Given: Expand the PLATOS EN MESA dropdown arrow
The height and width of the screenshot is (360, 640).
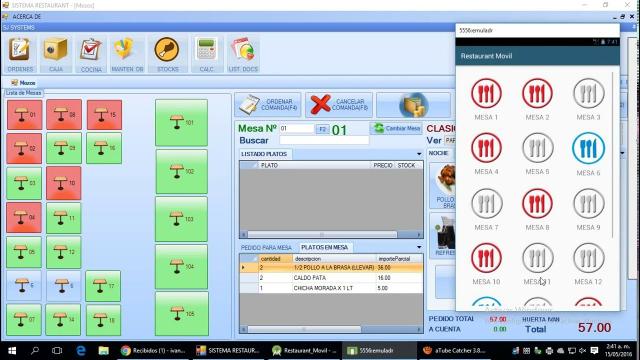Looking at the screenshot, I should coord(419,247).
